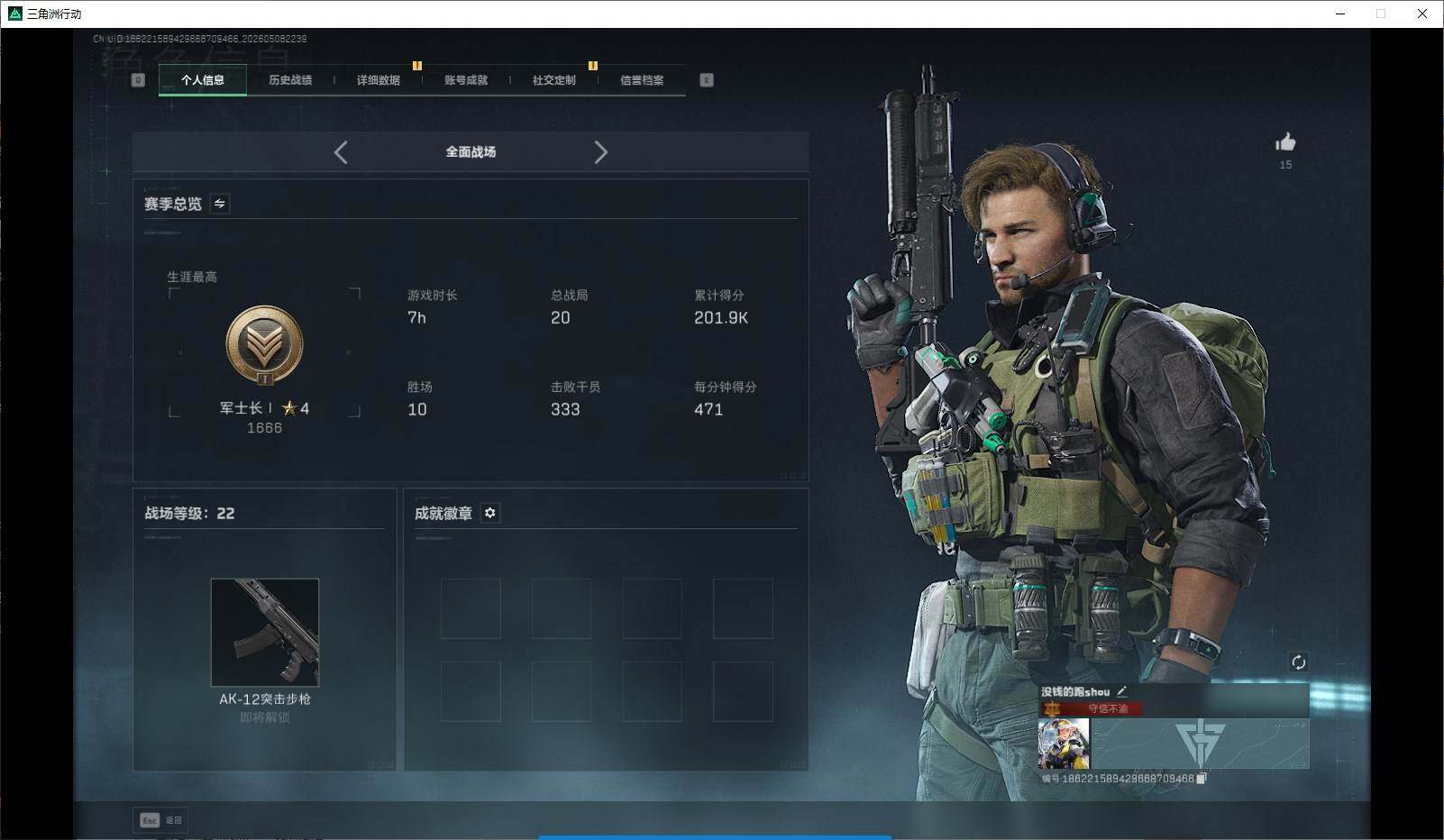Click the 击败干员 value 333
This screenshot has width=1444, height=840.
point(565,409)
